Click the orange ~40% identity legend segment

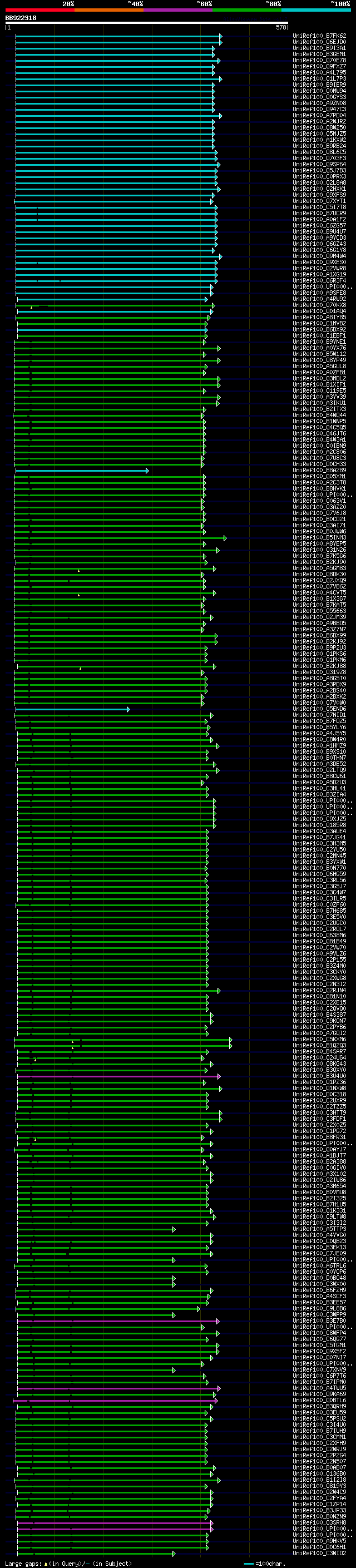pyautogui.click(x=109, y=10)
